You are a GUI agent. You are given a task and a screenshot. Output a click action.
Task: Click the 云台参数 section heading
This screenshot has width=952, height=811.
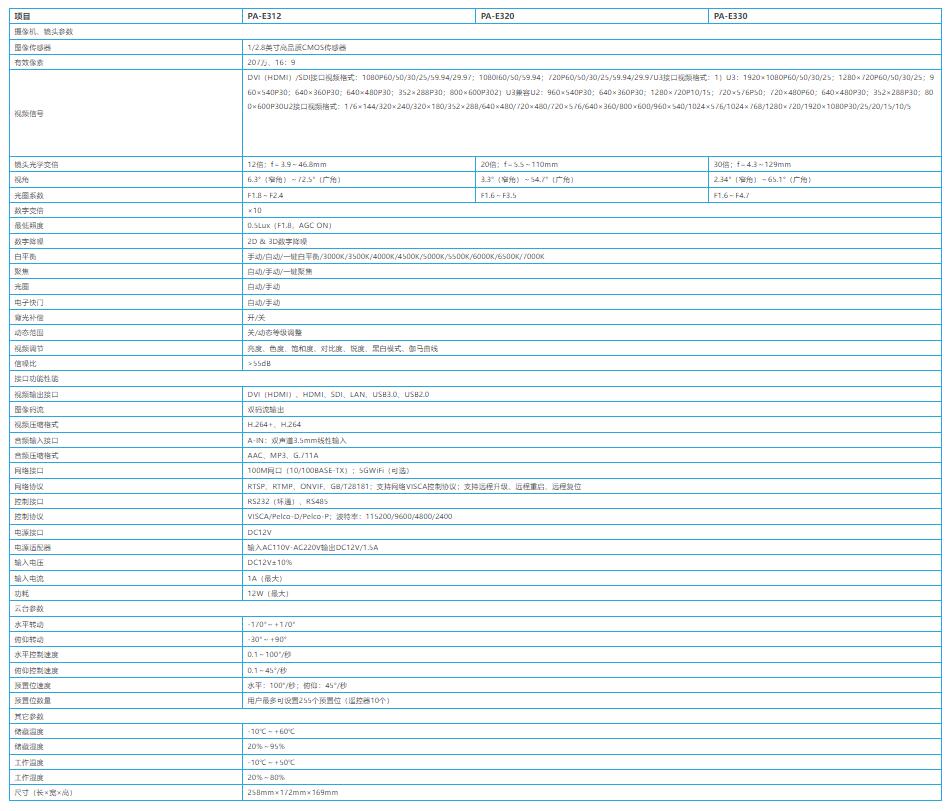click(x=29, y=609)
